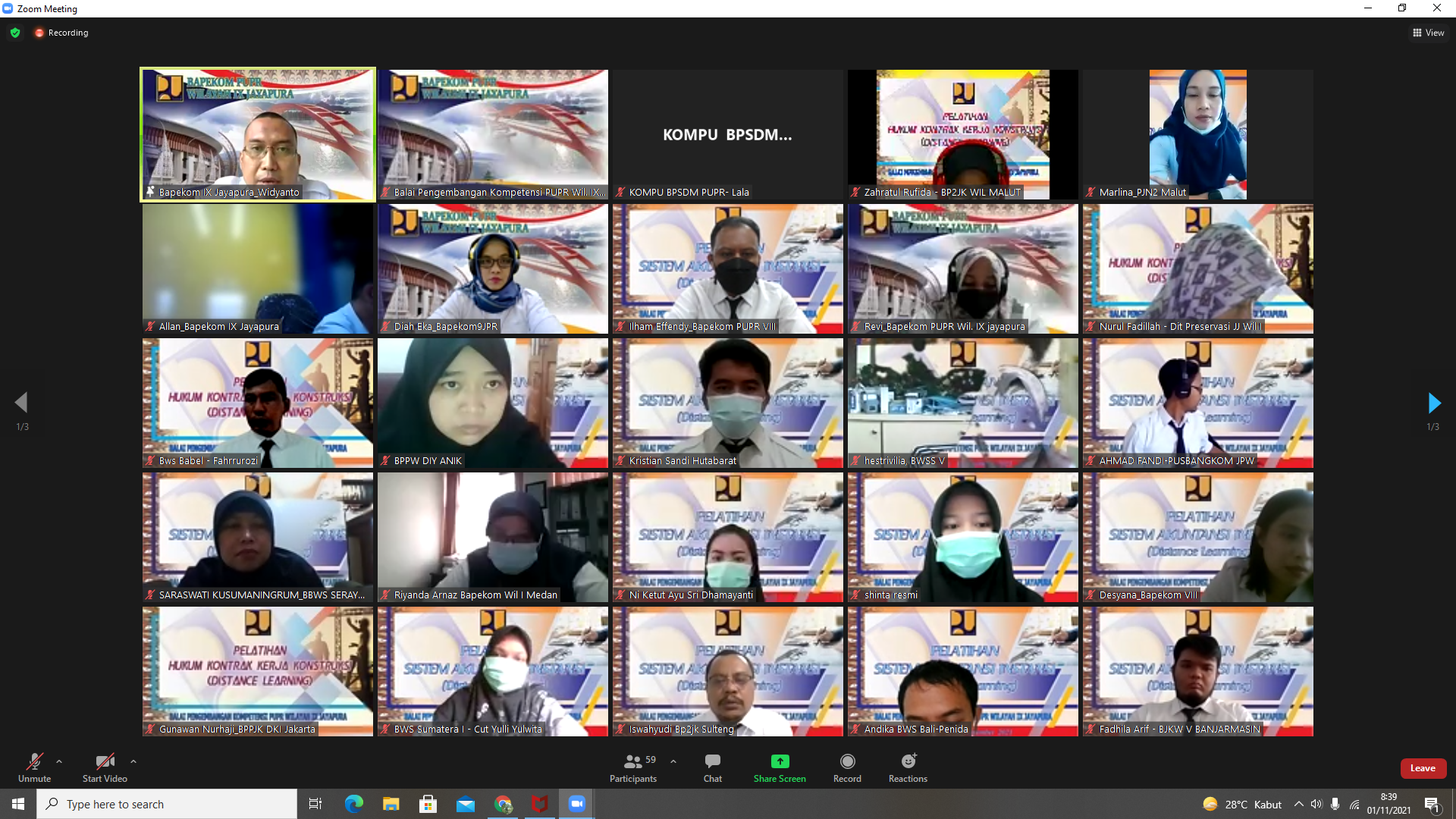Open Microsoft Store from the taskbar
1456x819 pixels.
(428, 804)
